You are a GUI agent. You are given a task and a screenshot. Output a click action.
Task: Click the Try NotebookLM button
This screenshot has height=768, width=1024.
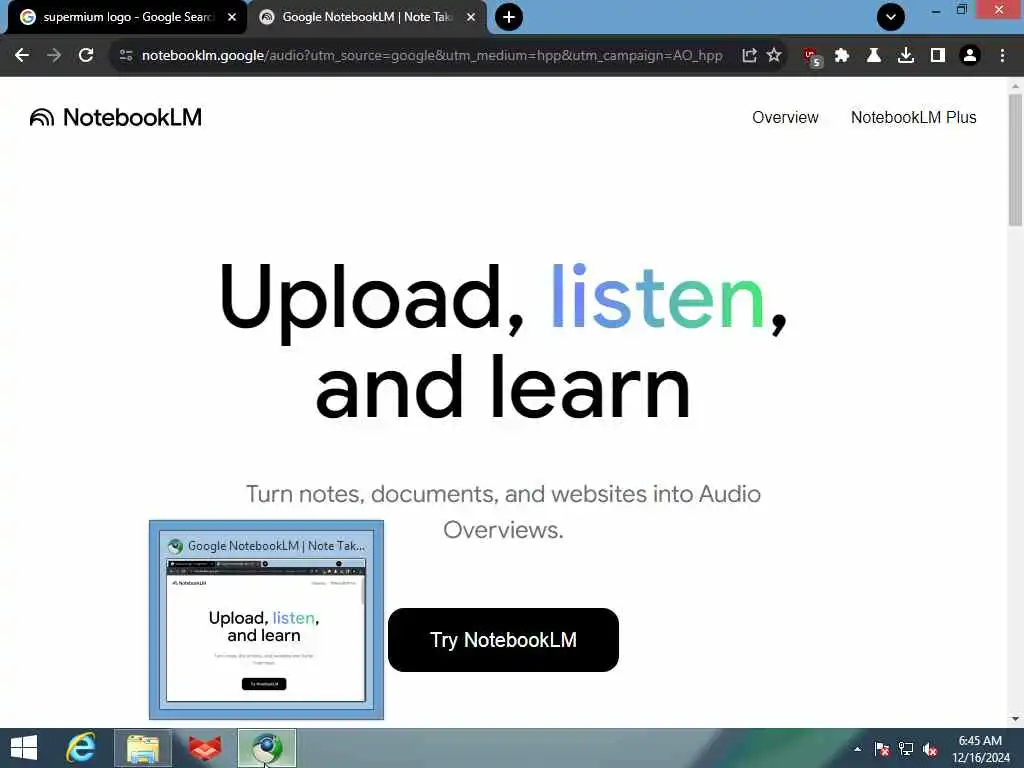tap(503, 640)
